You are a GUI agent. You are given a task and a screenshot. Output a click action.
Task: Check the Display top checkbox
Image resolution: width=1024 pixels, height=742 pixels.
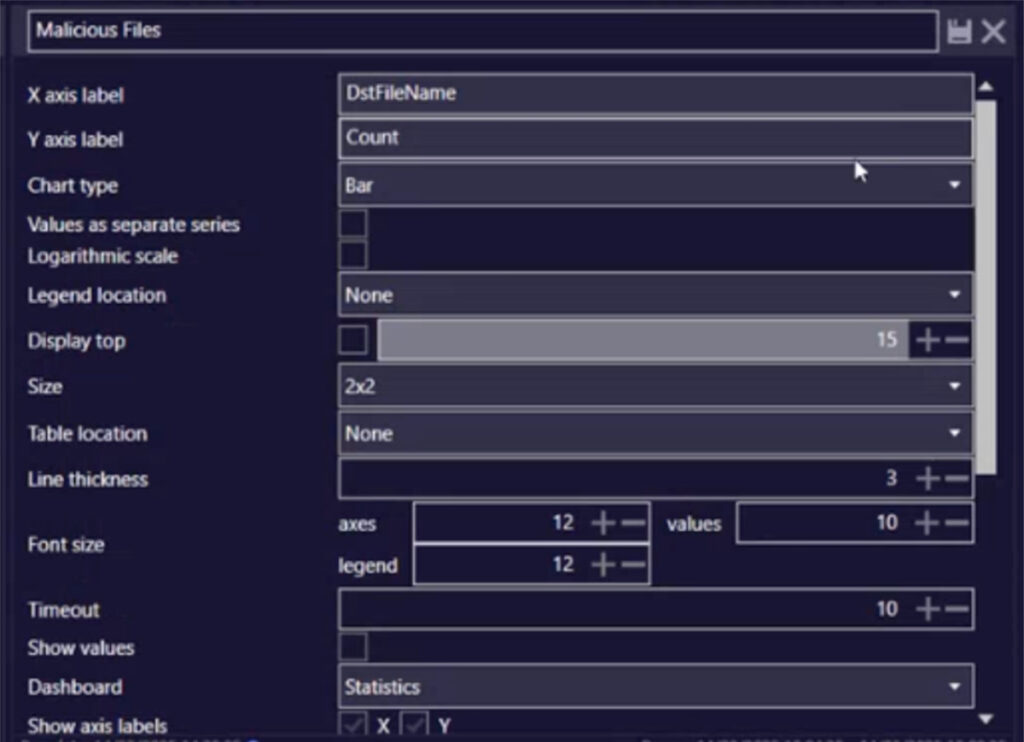pos(353,340)
